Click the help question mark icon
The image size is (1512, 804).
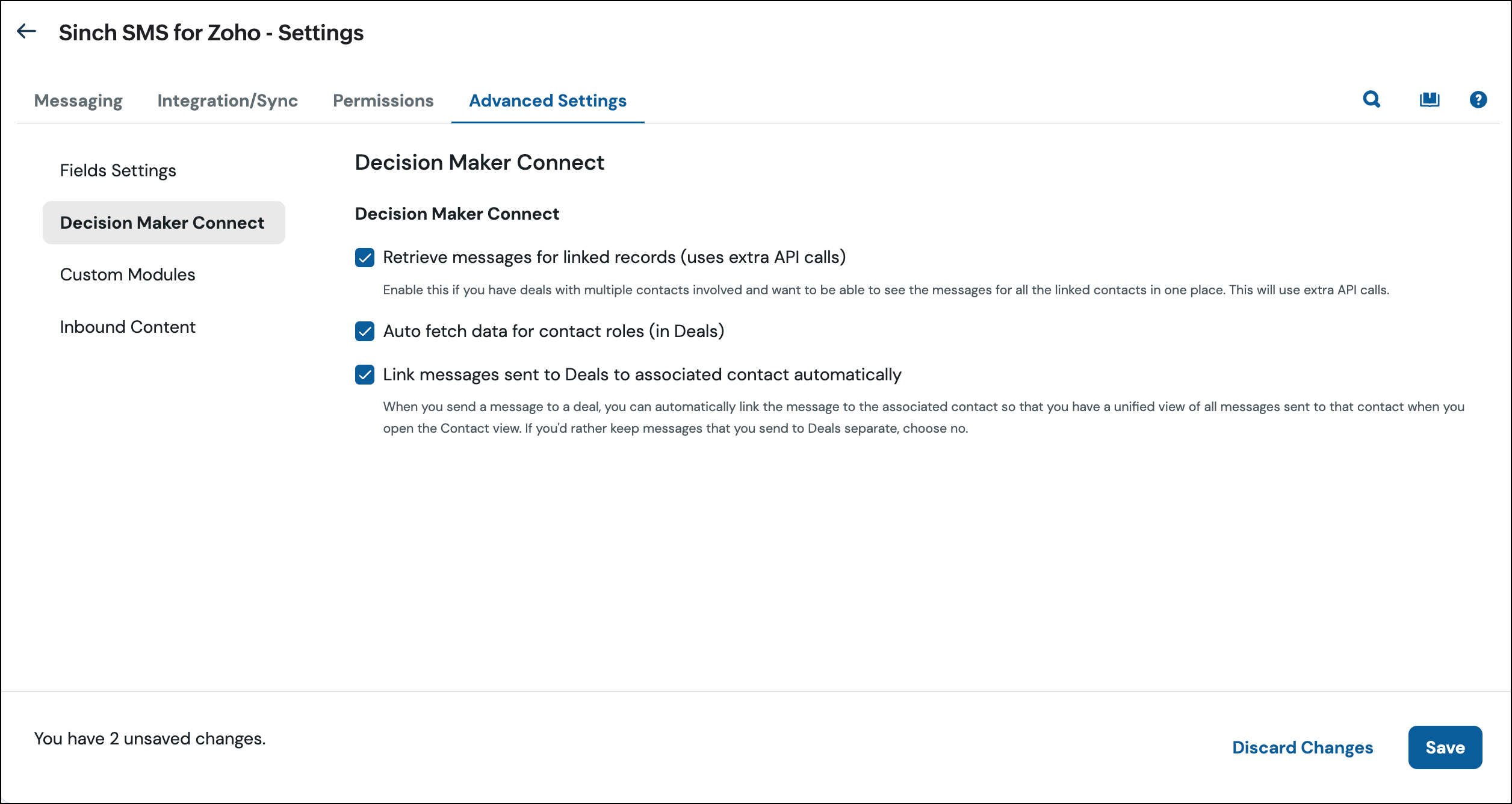[1478, 99]
